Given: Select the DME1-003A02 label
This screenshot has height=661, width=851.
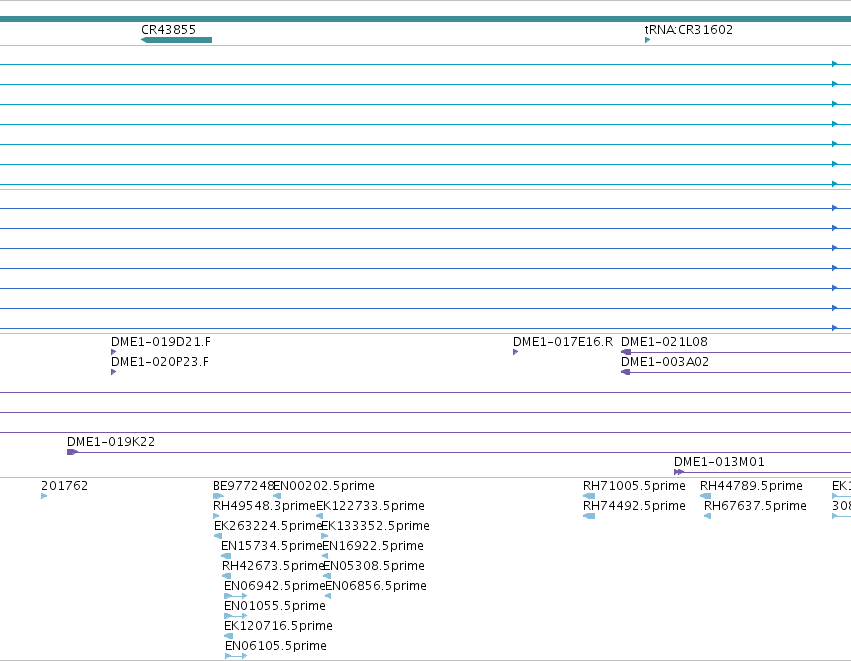Looking at the screenshot, I should tap(665, 362).
